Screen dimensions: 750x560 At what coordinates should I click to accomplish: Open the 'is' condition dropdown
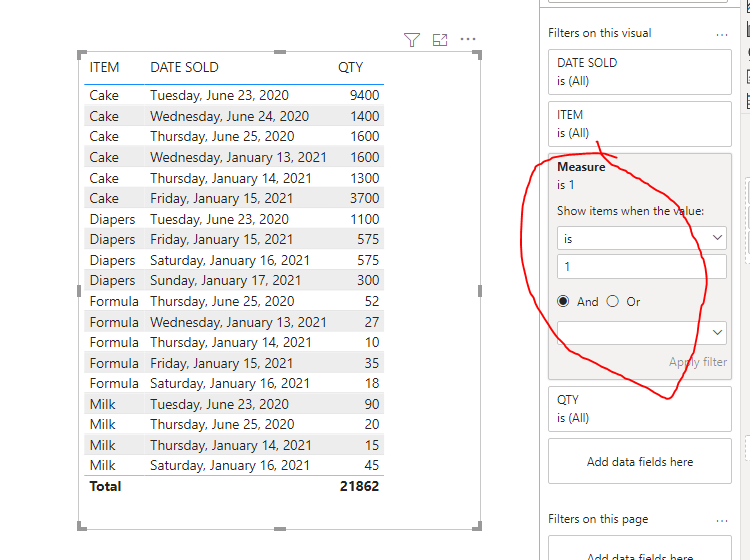click(641, 238)
